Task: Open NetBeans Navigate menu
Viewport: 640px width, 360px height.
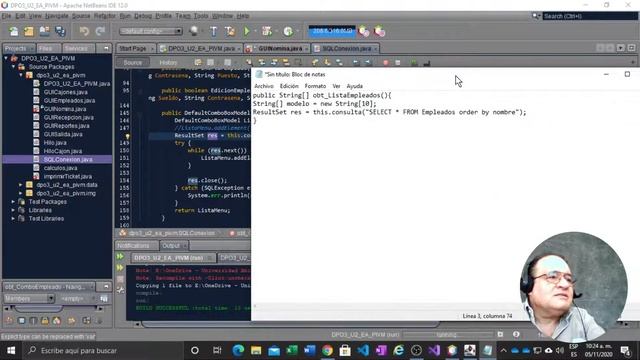Action: (x=57, y=16)
